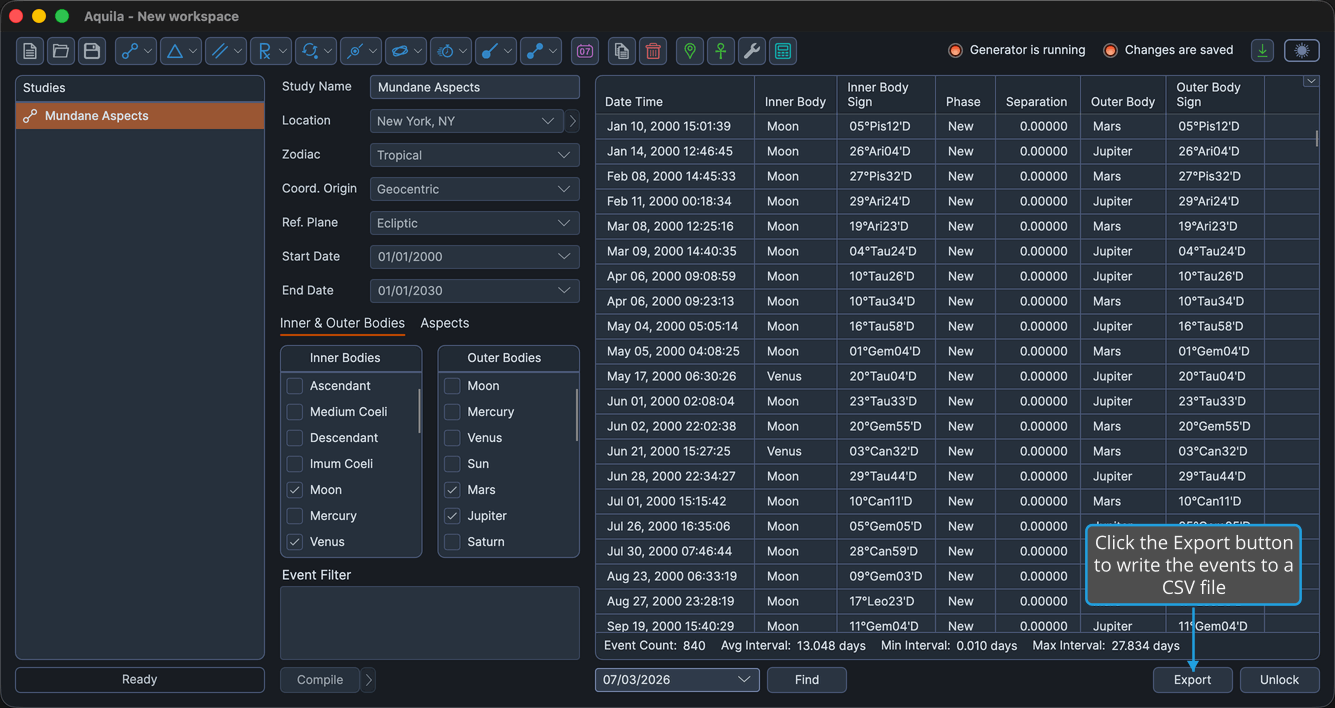This screenshot has width=1335, height=708.
Task: Click the green location pin icon
Action: 690,51
